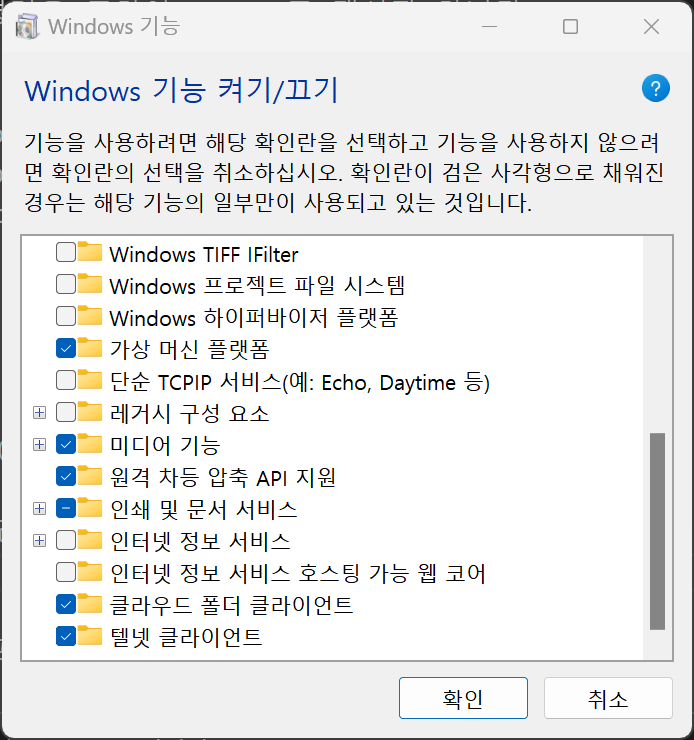Viewport: 694px width, 740px height.
Task: Click folder icon beside 가상 머신 플랫폼
Action: click(x=91, y=349)
